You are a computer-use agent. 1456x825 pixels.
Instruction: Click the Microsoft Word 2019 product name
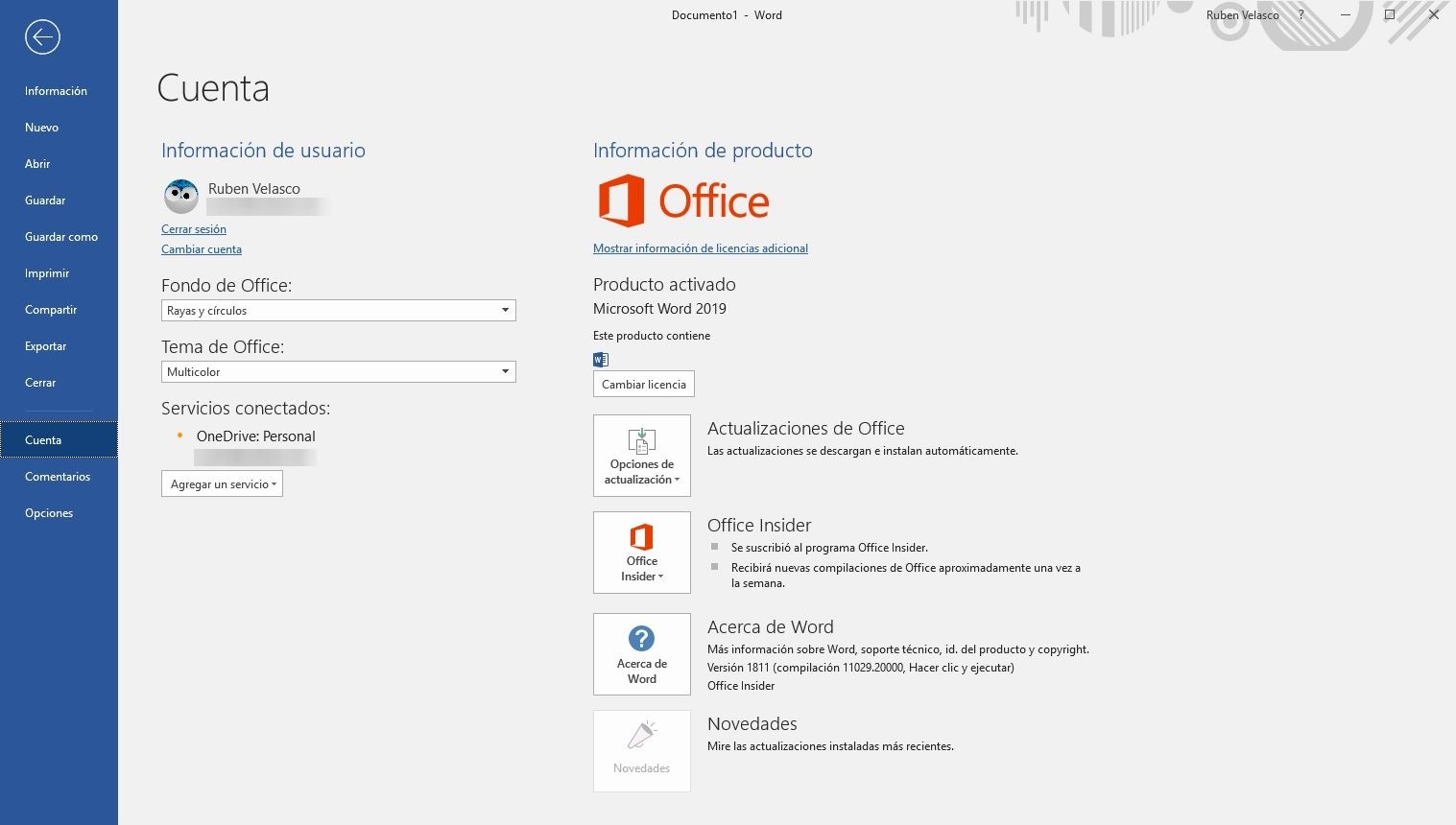(659, 309)
